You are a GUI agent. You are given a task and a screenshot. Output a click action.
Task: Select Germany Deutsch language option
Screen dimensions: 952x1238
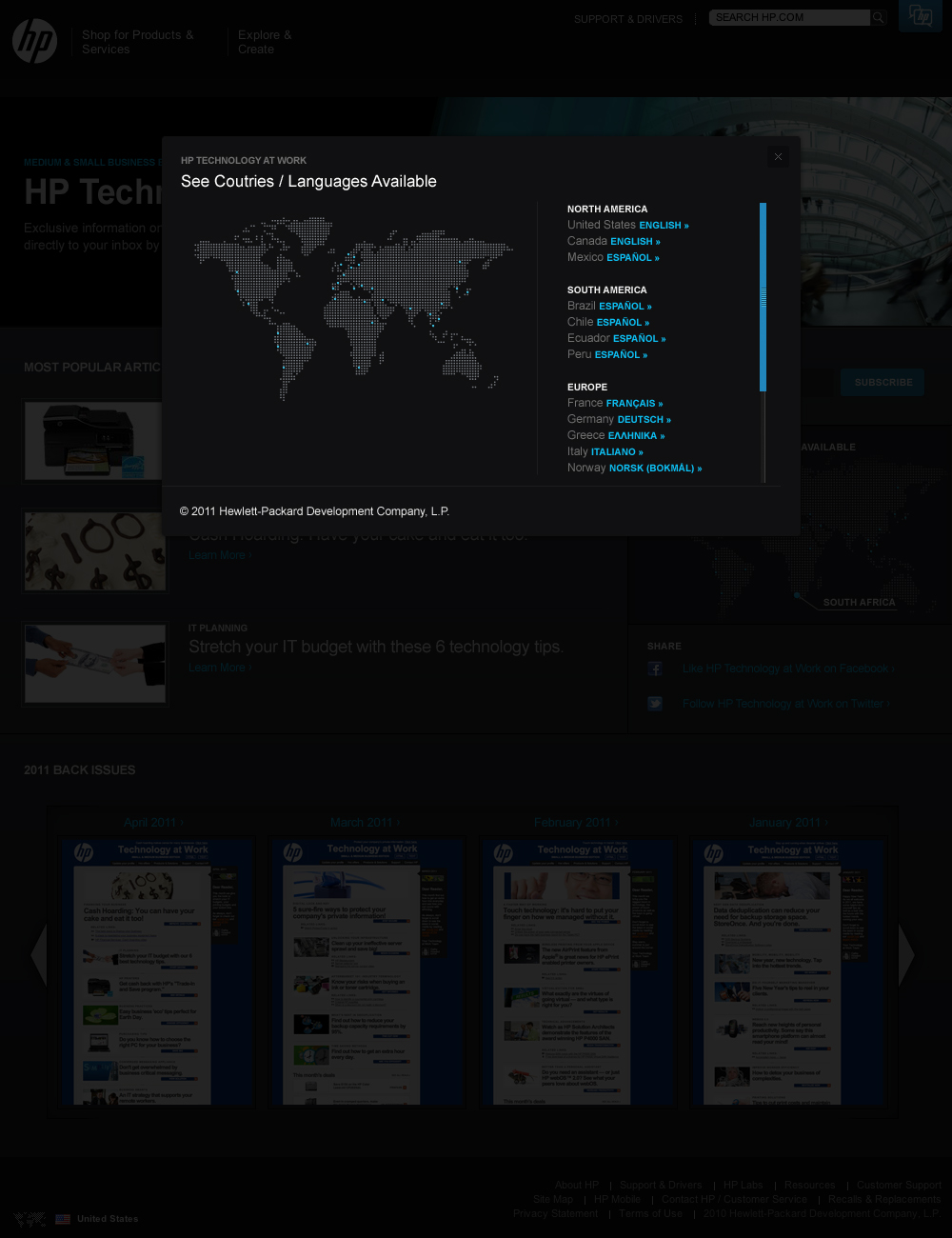[x=644, y=420]
